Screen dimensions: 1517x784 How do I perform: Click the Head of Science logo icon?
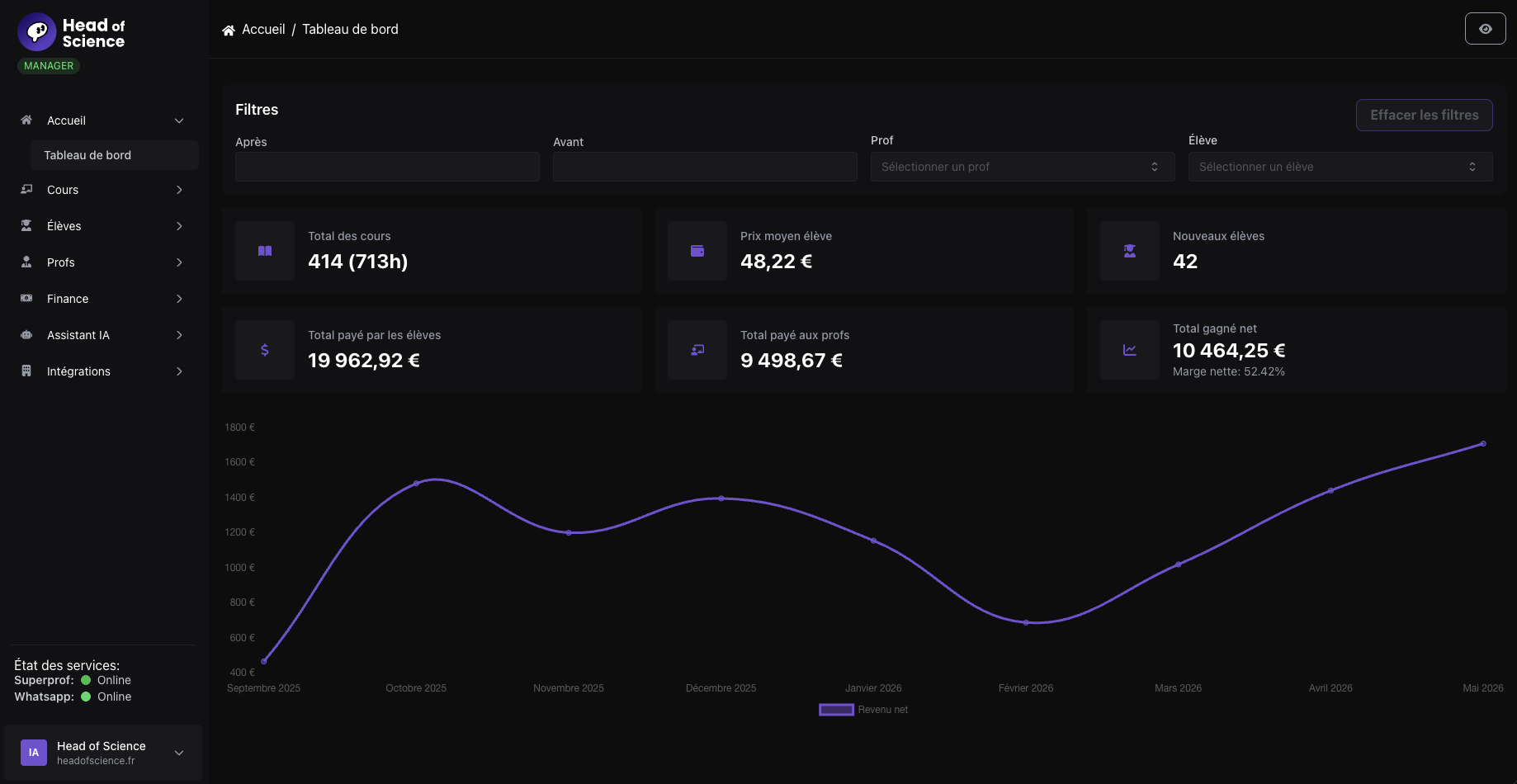pos(36,32)
